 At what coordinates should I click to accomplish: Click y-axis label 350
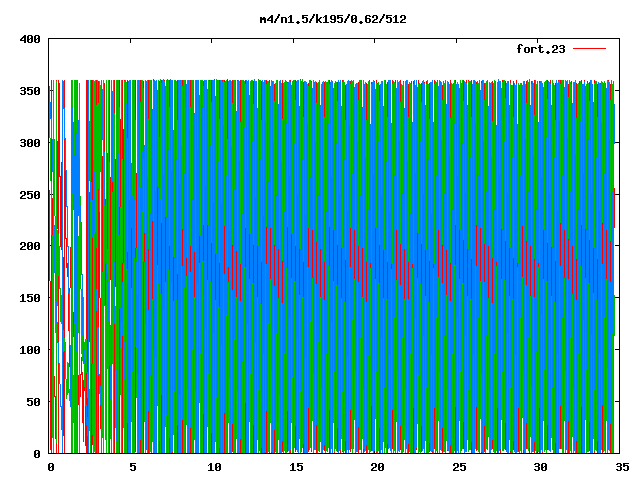pos(30,91)
